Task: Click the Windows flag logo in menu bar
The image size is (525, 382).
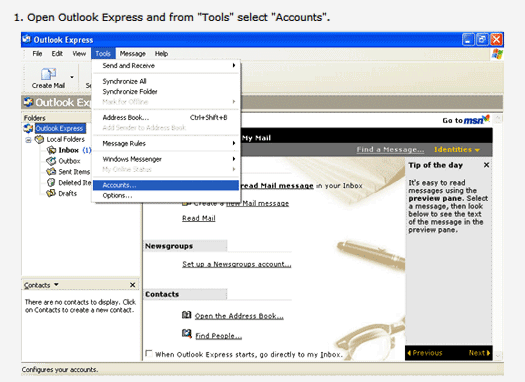Action: pos(497,54)
